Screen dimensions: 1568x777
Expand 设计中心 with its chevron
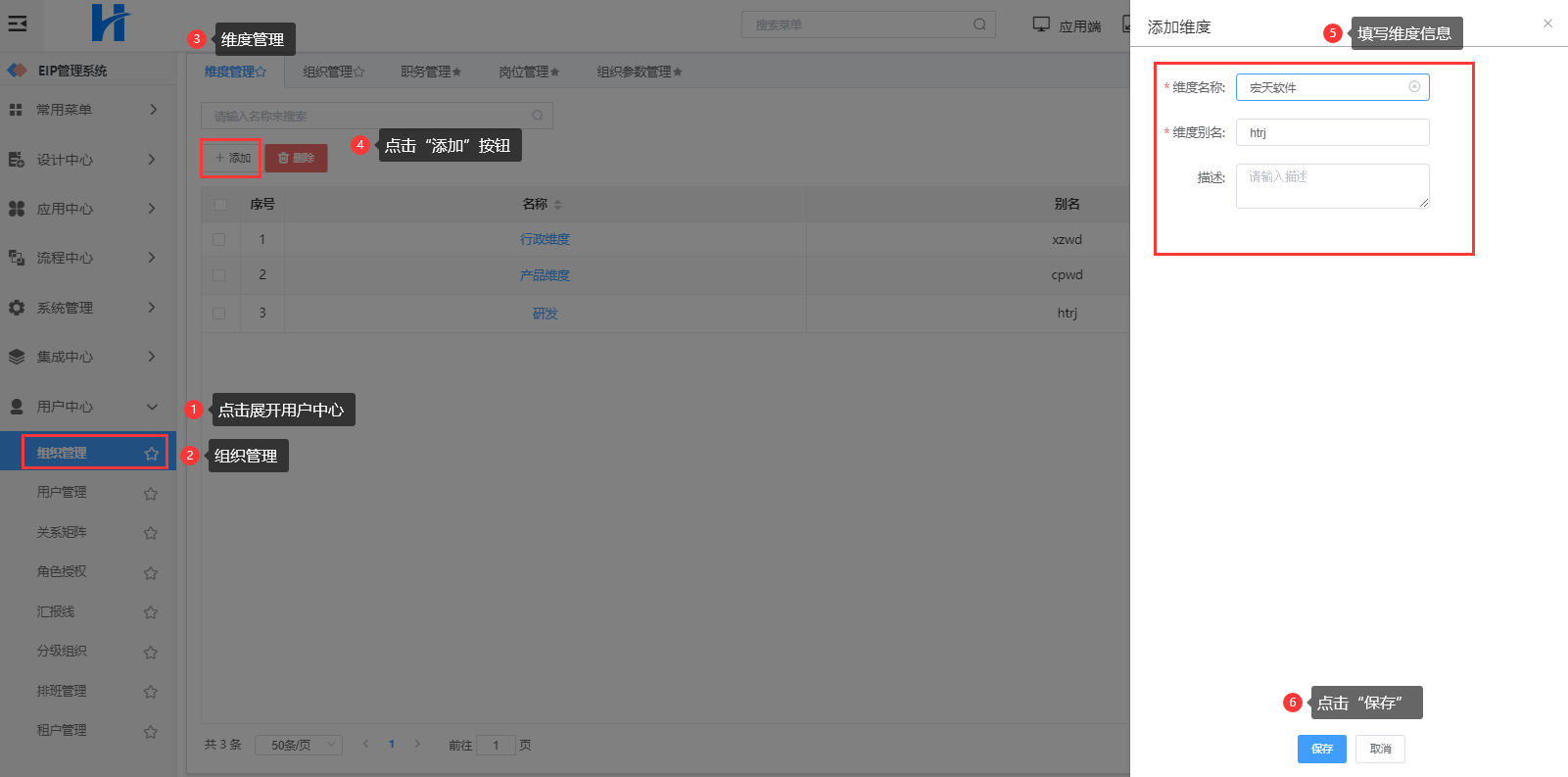152,159
